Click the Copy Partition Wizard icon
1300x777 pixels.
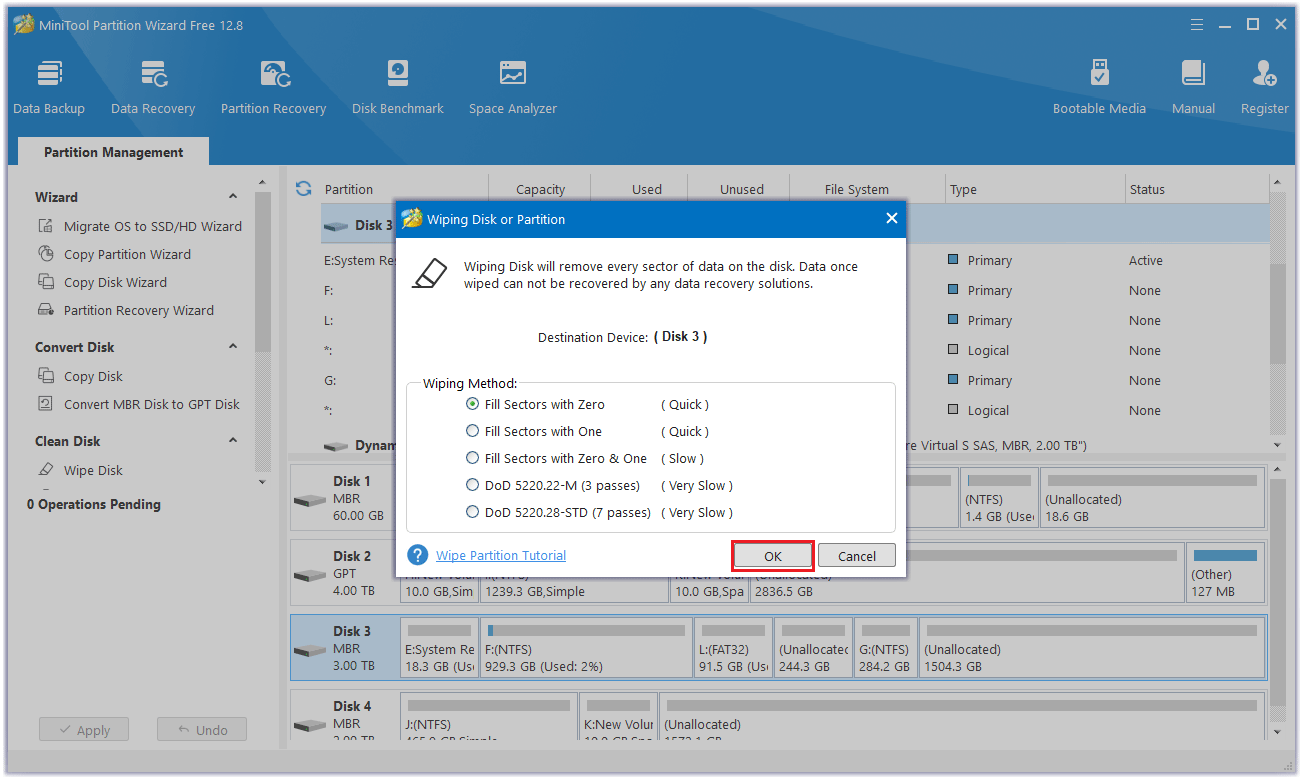point(46,254)
